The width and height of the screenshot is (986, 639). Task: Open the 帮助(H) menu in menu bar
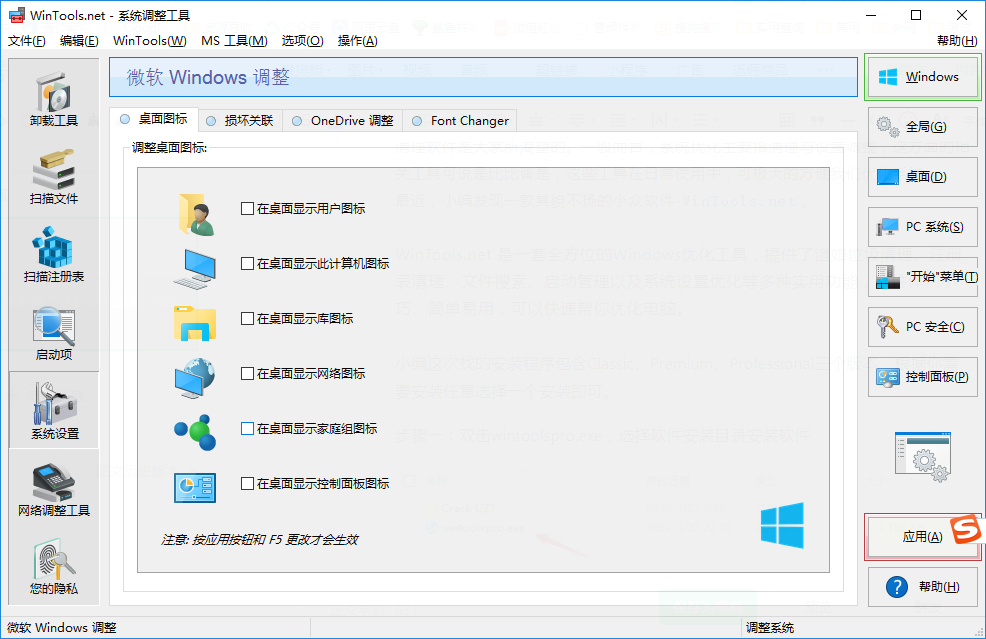(957, 41)
